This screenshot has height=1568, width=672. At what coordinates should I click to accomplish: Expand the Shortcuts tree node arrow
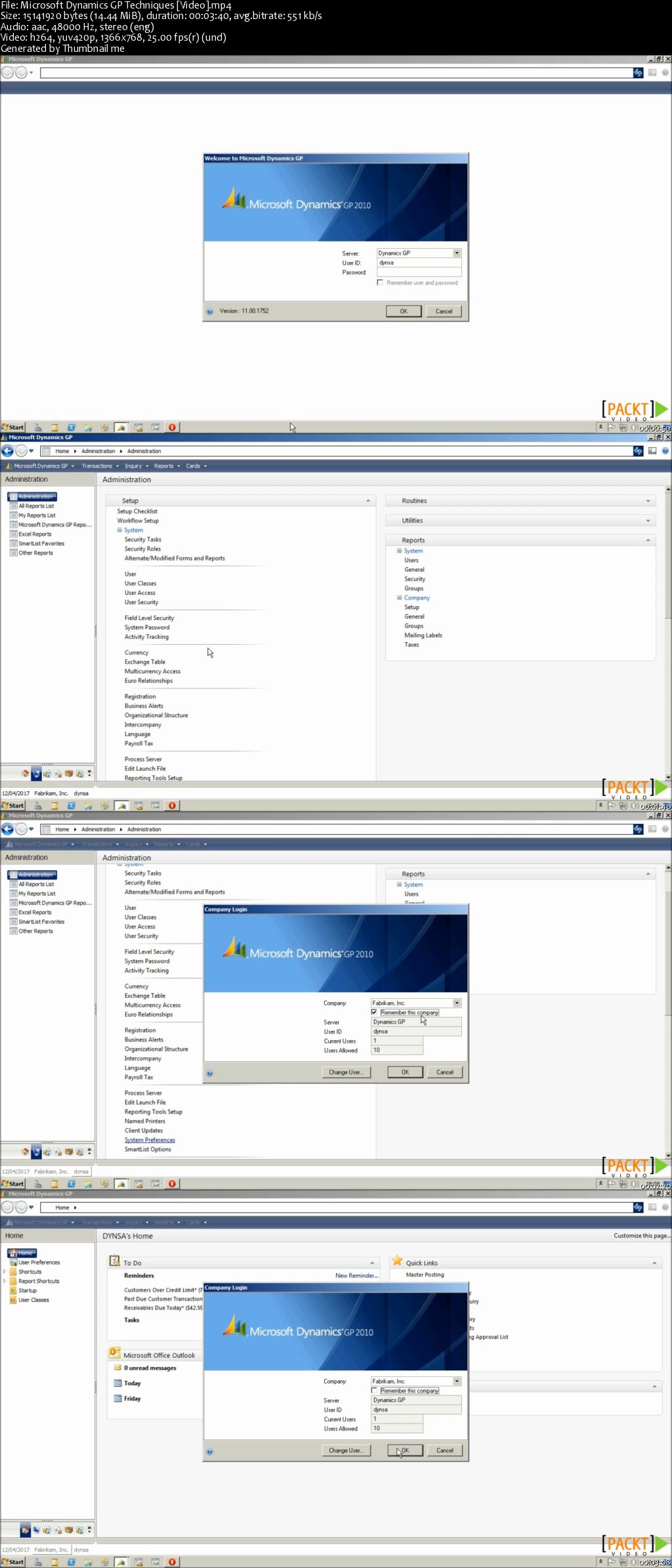[5, 1272]
